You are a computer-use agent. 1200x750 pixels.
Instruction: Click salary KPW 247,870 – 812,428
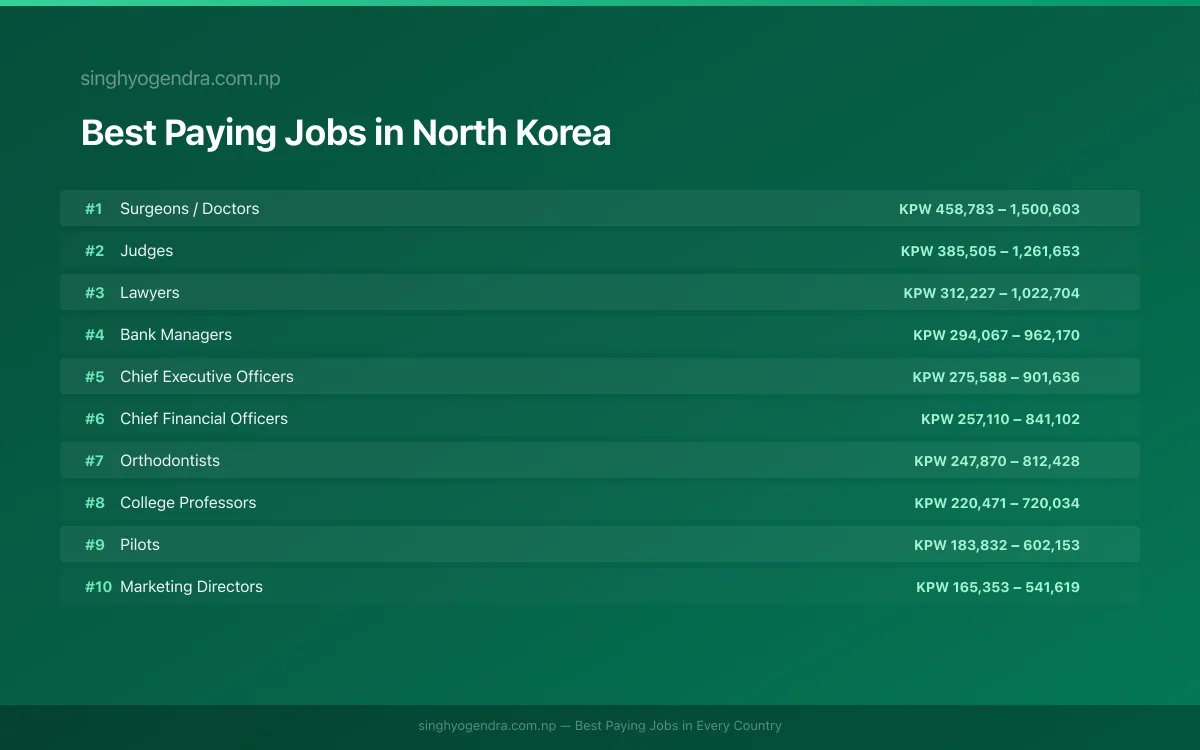coord(997,461)
